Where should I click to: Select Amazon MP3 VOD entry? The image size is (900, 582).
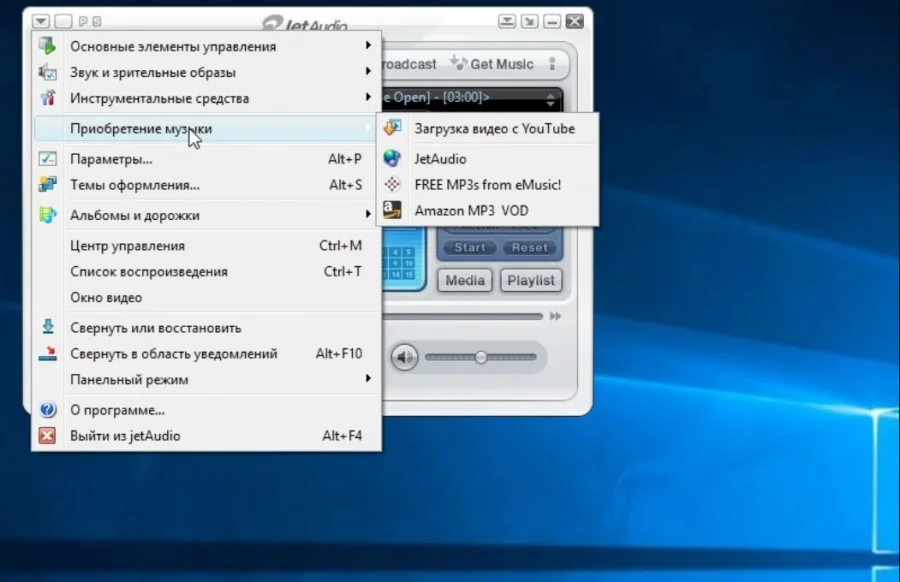click(x=487, y=210)
